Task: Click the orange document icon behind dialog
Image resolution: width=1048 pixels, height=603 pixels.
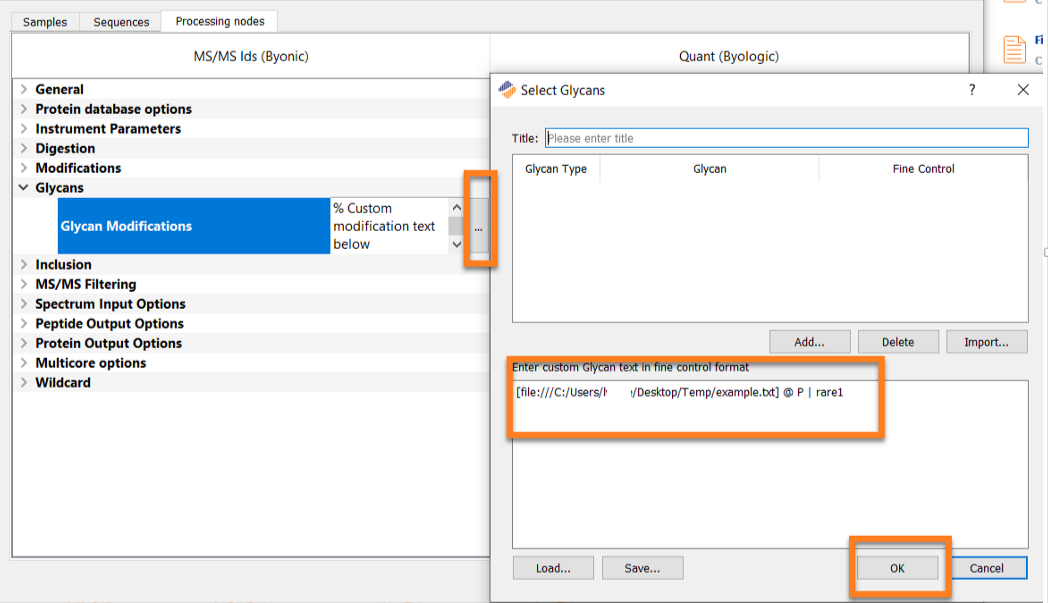Action: coord(1014,49)
